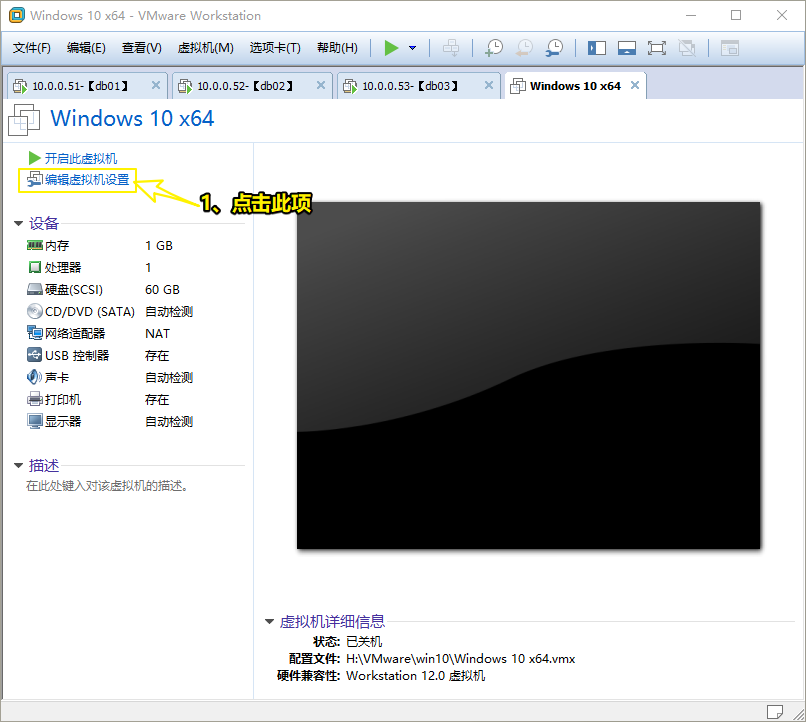Select the 处理器 device row label
Image resolution: width=806 pixels, height=722 pixels.
point(63,268)
